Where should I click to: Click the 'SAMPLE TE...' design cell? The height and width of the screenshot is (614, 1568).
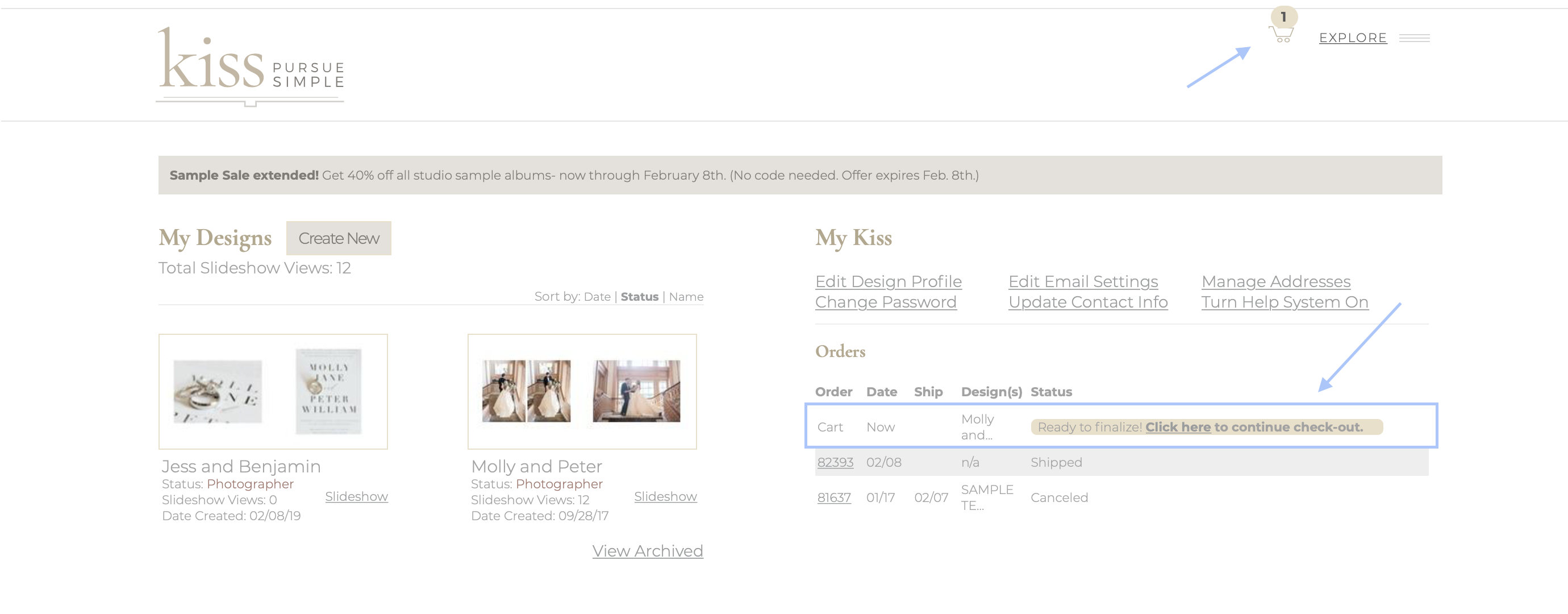coord(987,497)
